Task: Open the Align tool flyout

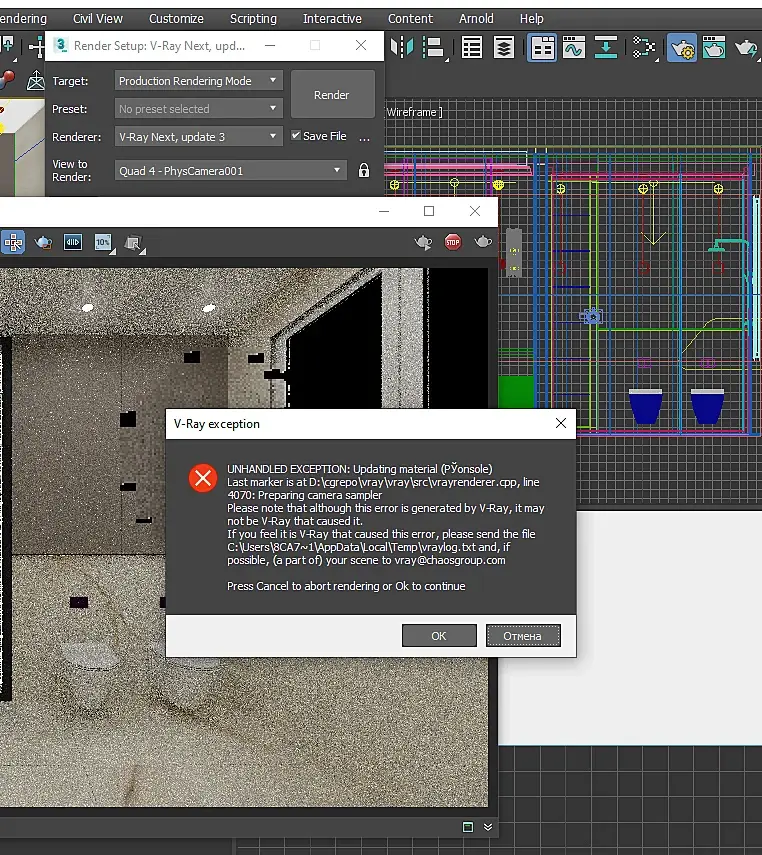Action: point(433,47)
